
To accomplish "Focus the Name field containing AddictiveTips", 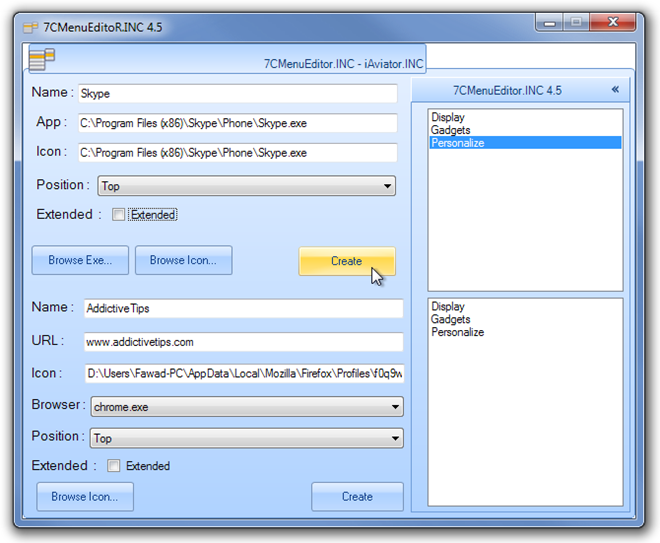I will click(x=244, y=308).
